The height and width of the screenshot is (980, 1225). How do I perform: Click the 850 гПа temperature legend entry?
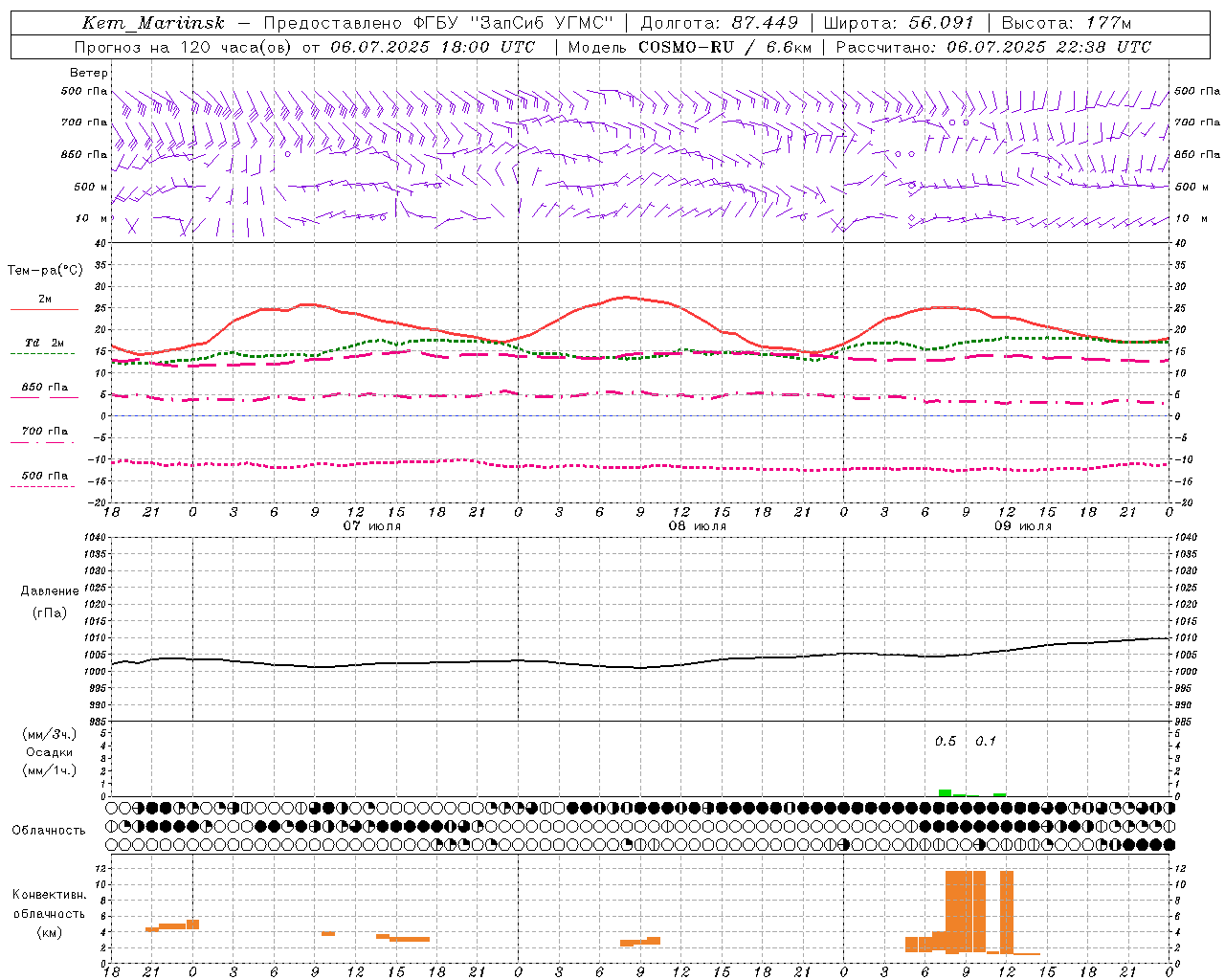pyautogui.click(x=45, y=388)
